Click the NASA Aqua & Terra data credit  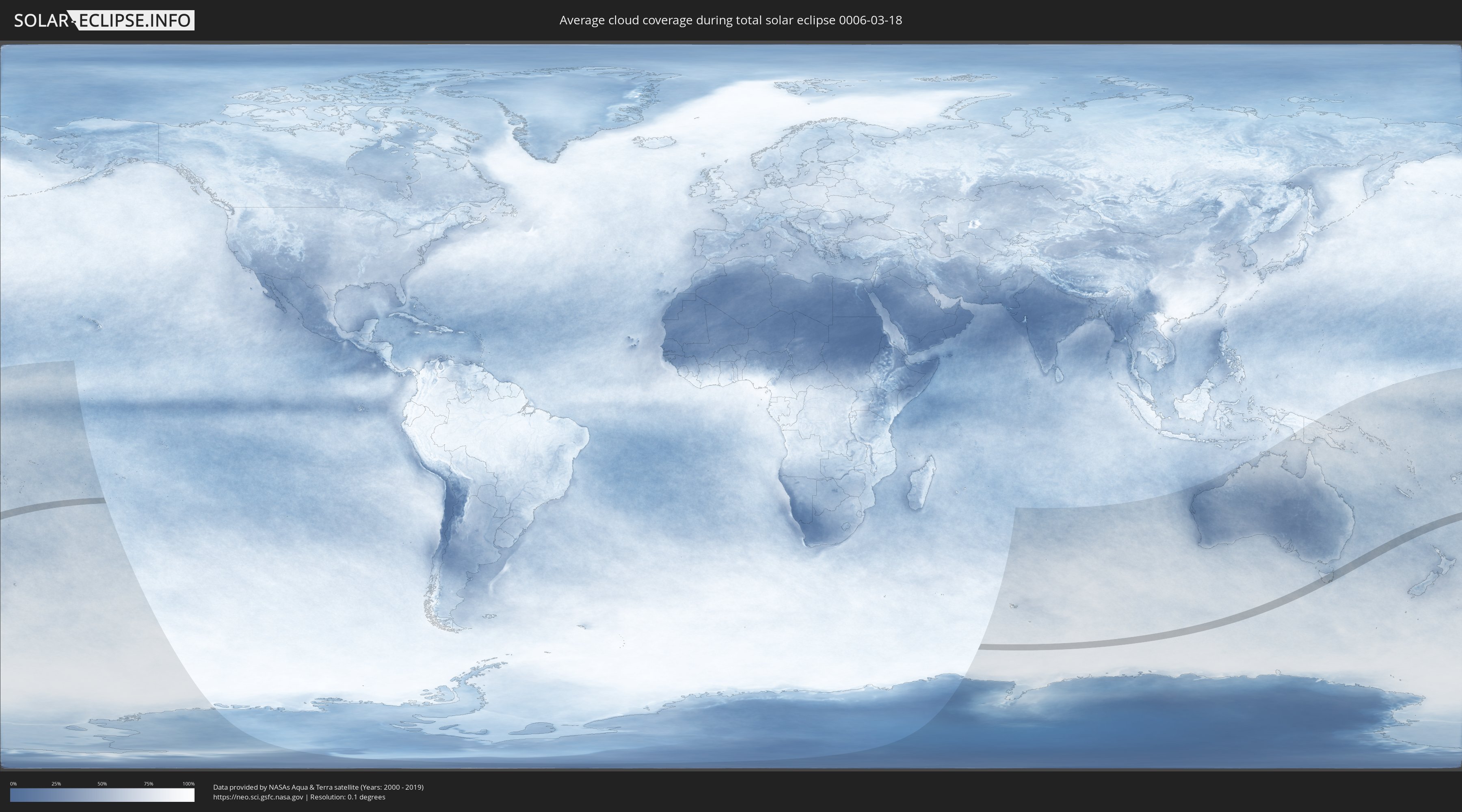tap(318, 787)
